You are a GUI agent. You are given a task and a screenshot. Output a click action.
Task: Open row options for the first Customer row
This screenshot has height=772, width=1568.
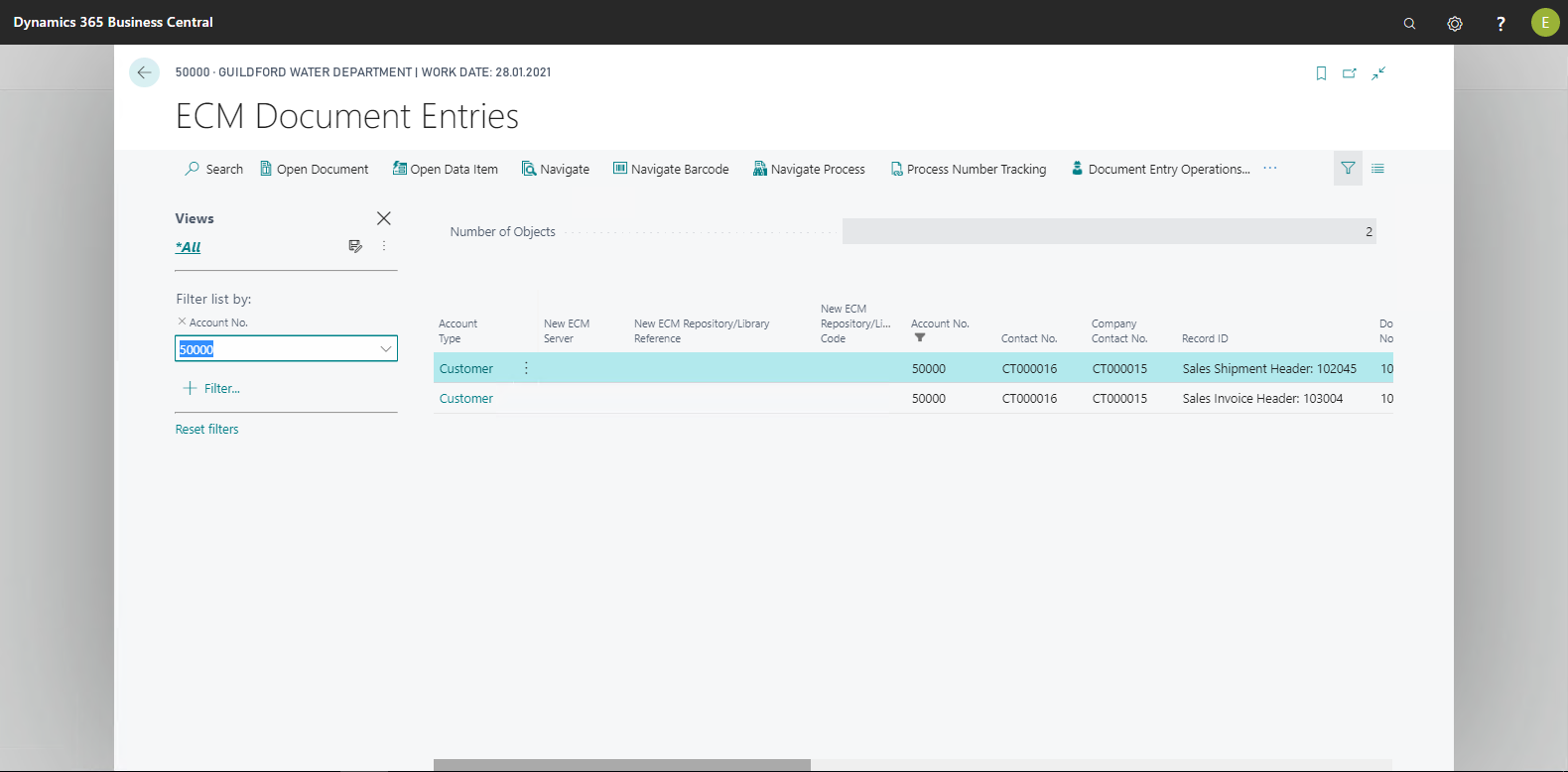click(526, 368)
